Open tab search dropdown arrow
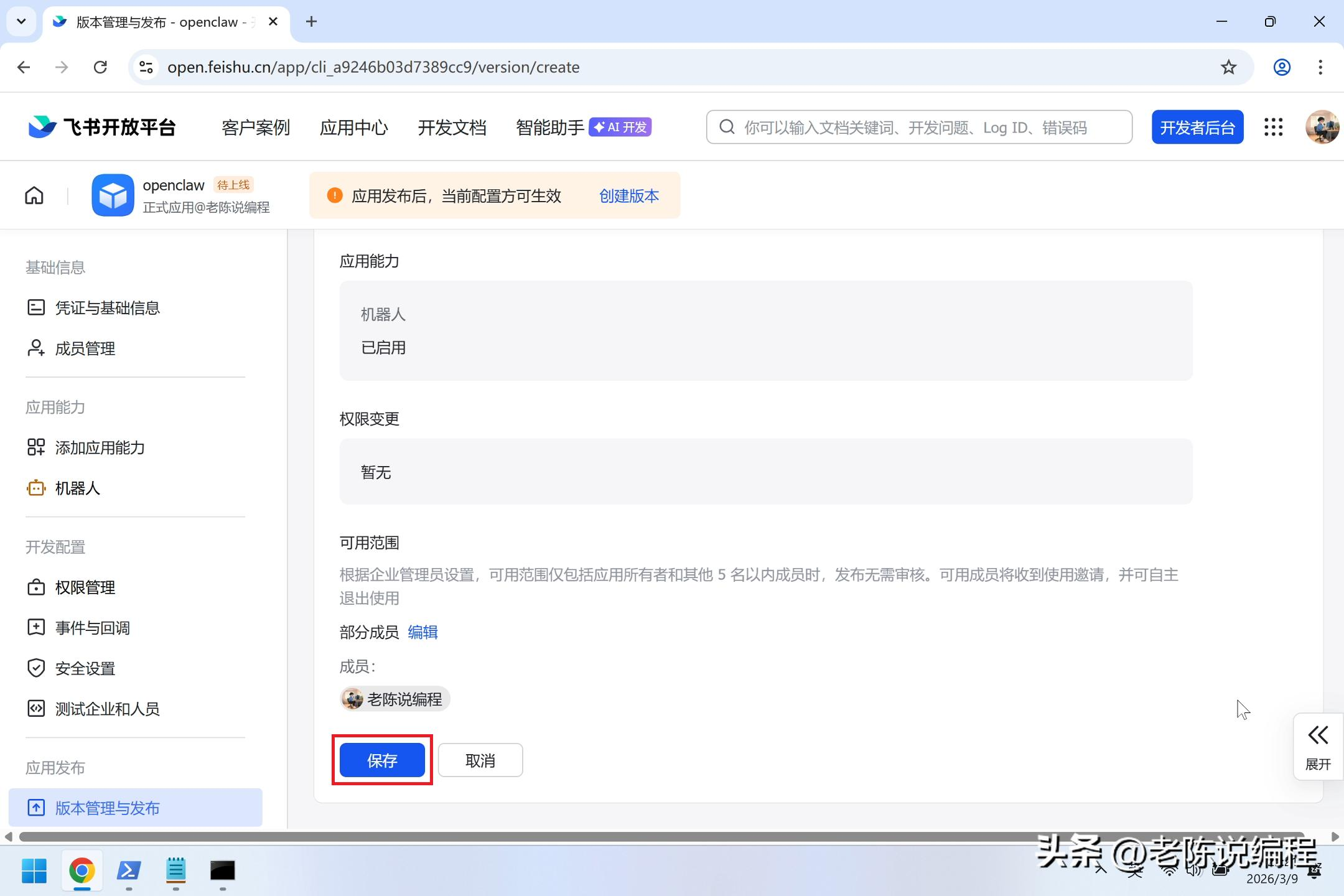 21,22
